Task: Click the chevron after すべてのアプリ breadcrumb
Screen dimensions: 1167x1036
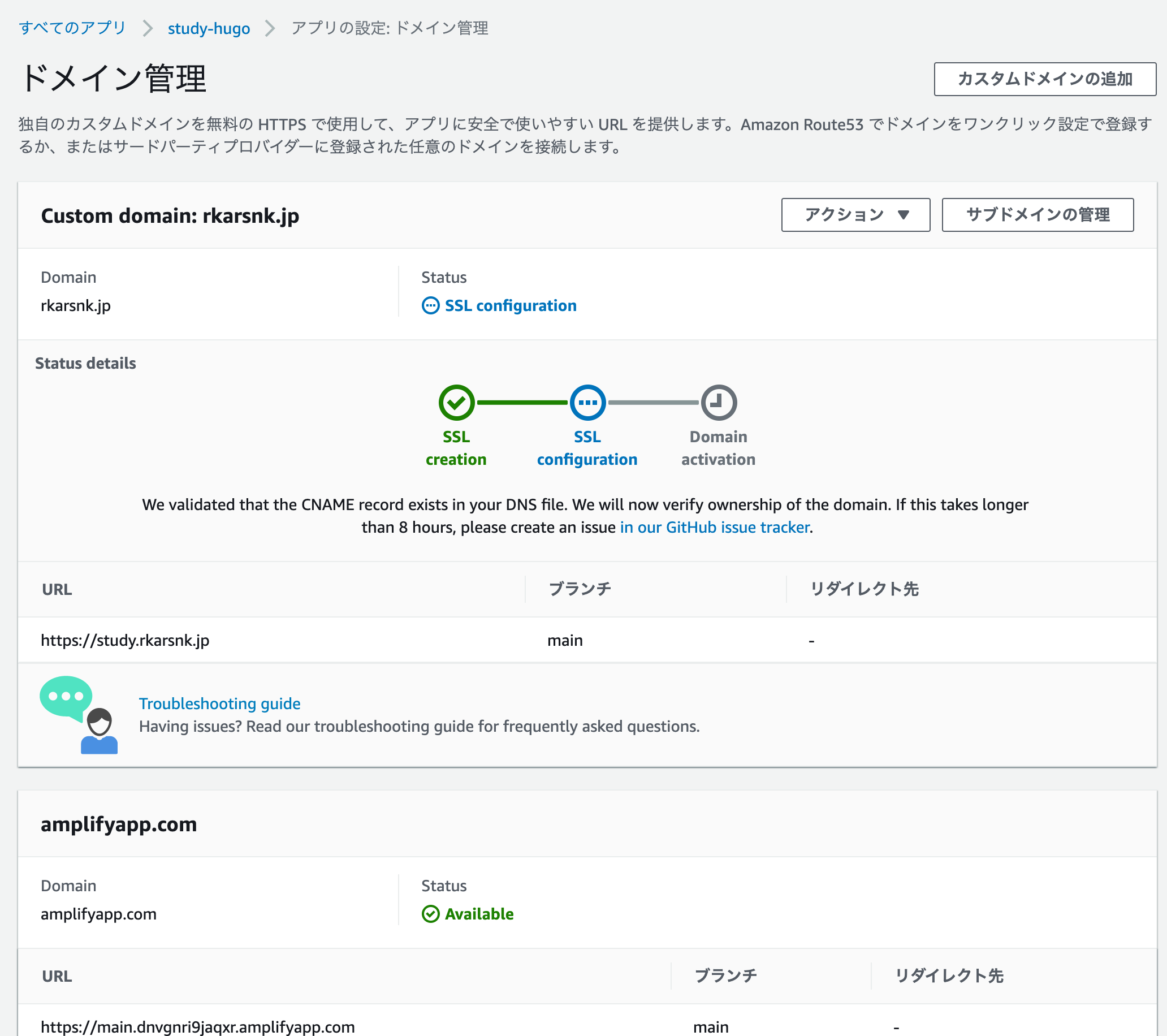Action: [148, 28]
